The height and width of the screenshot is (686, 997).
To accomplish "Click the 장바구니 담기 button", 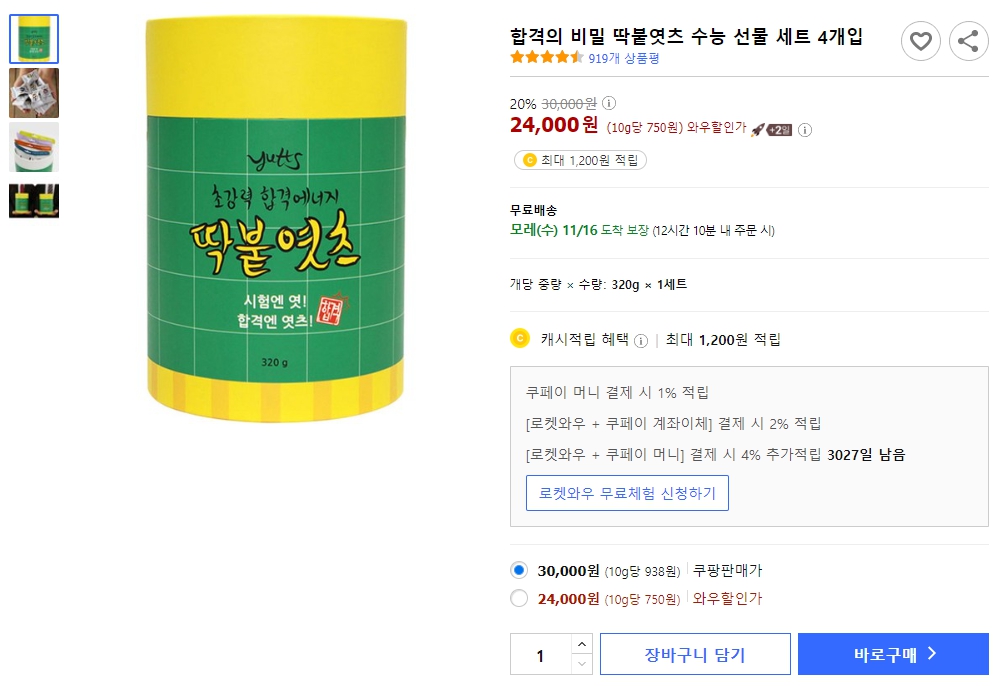I will point(694,655).
